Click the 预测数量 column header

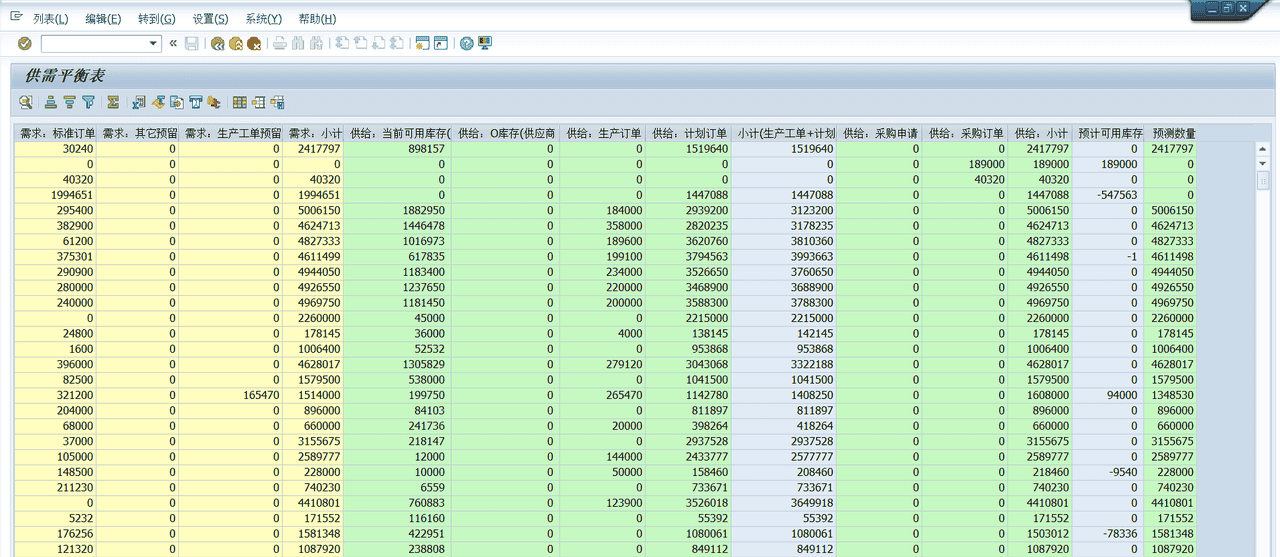1173,133
